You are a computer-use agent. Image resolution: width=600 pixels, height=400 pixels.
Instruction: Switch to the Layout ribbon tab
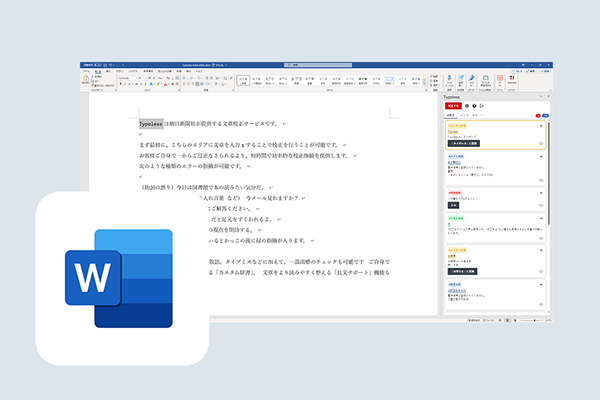(x=132, y=71)
